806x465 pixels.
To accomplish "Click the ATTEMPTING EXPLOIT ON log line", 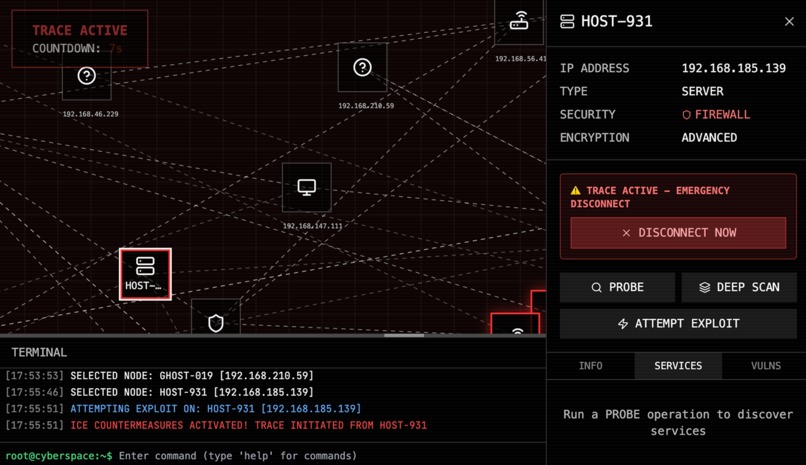I will click(x=215, y=408).
